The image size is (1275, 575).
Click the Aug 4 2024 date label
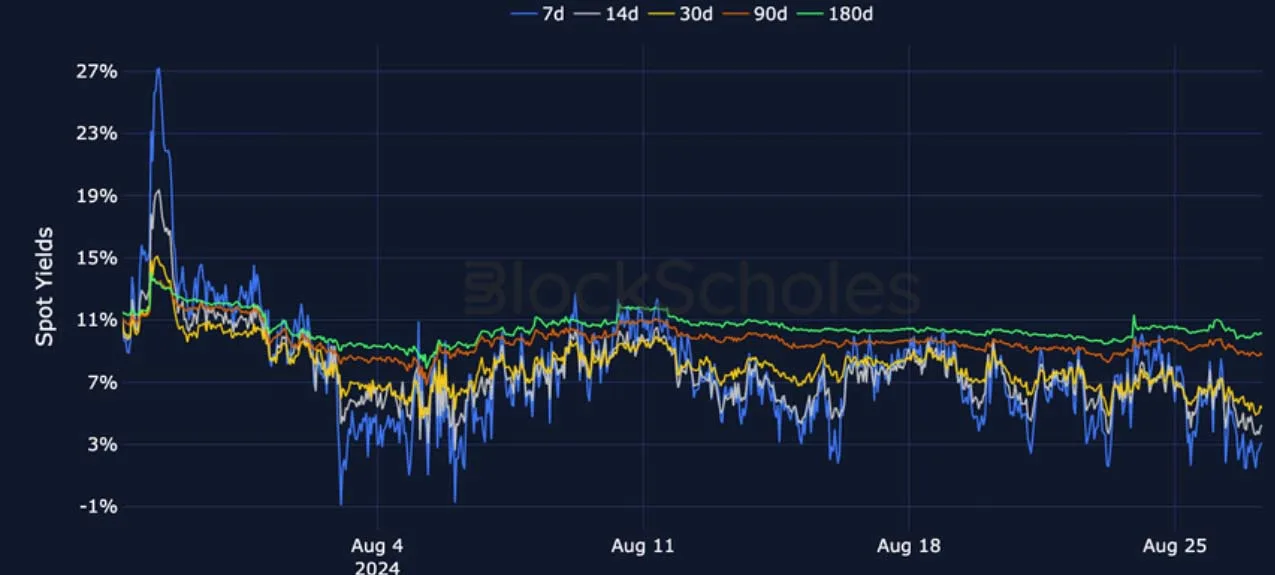click(377, 557)
